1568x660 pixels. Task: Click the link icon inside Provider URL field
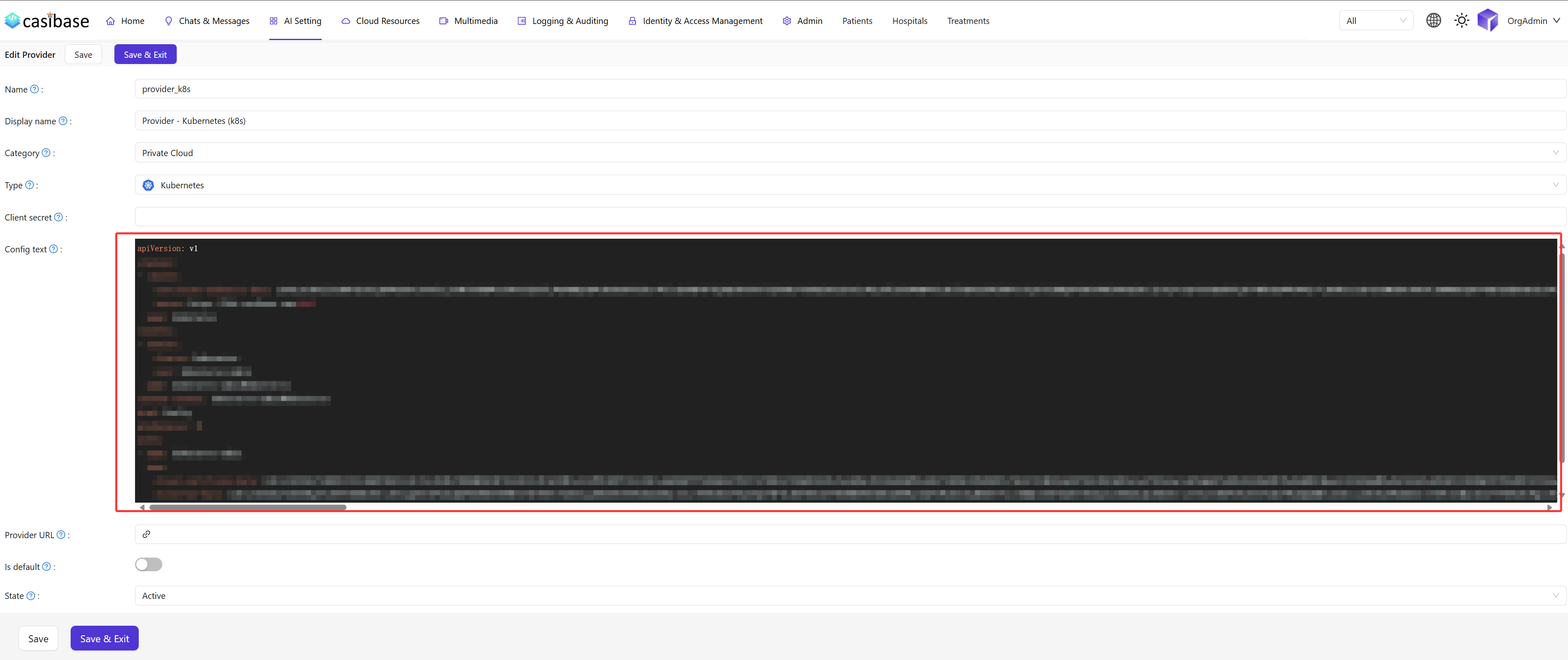click(x=146, y=534)
